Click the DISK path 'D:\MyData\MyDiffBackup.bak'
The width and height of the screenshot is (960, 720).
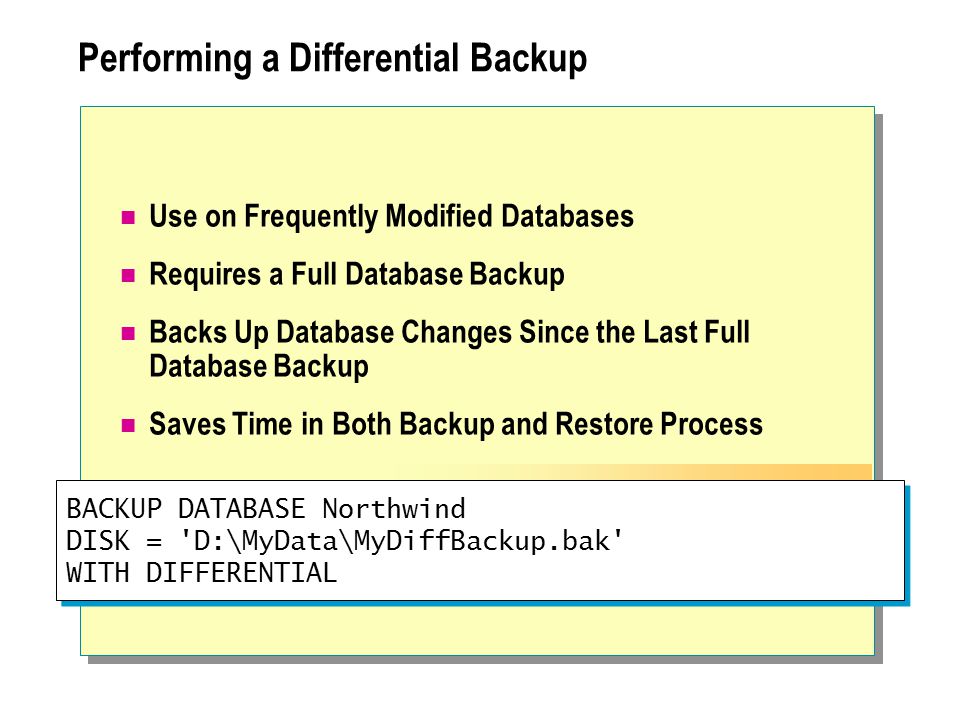(x=402, y=541)
